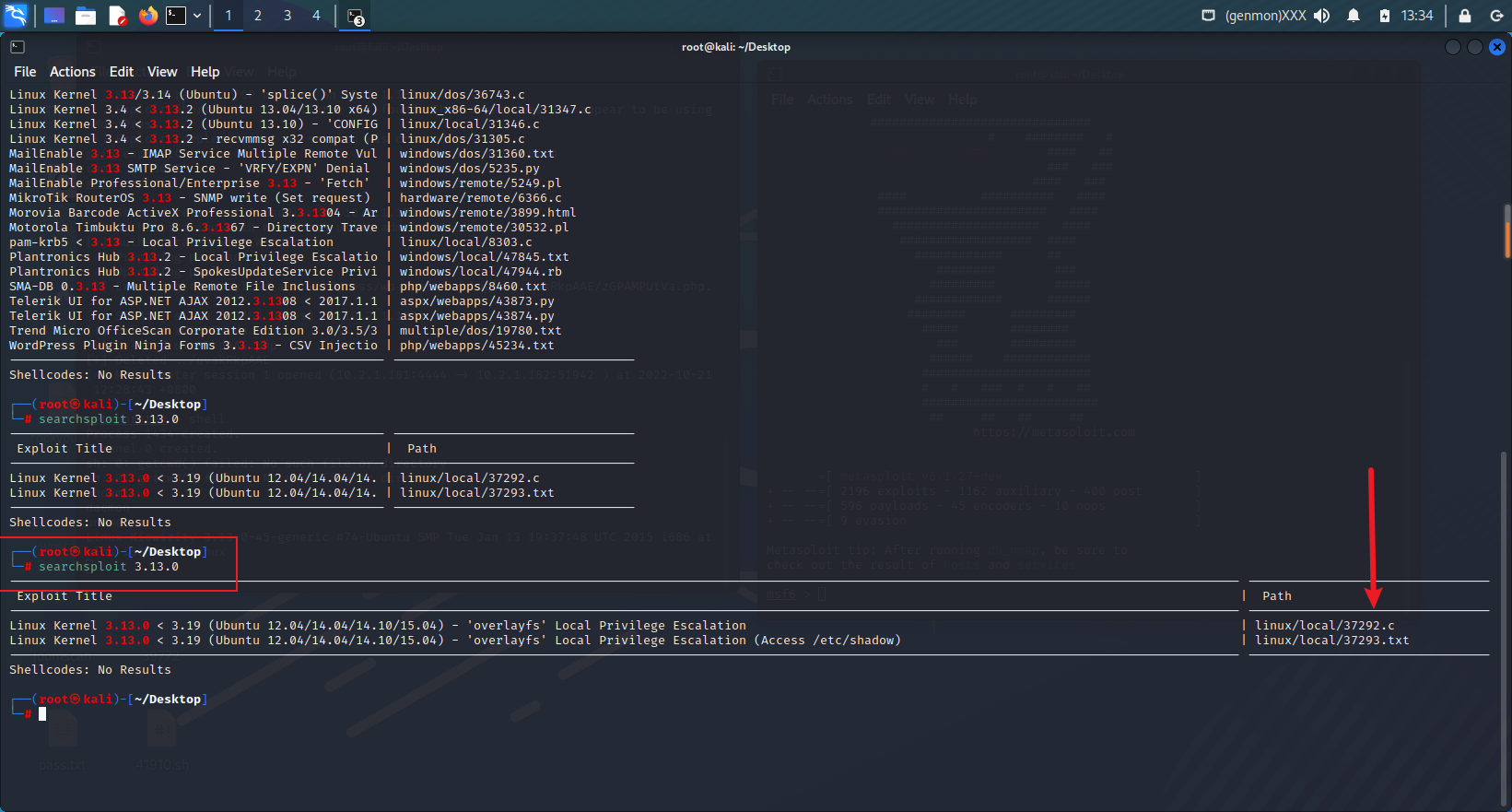Click path linux/local/37292.c in wide results
The width and height of the screenshot is (1512, 812).
[x=1324, y=626]
